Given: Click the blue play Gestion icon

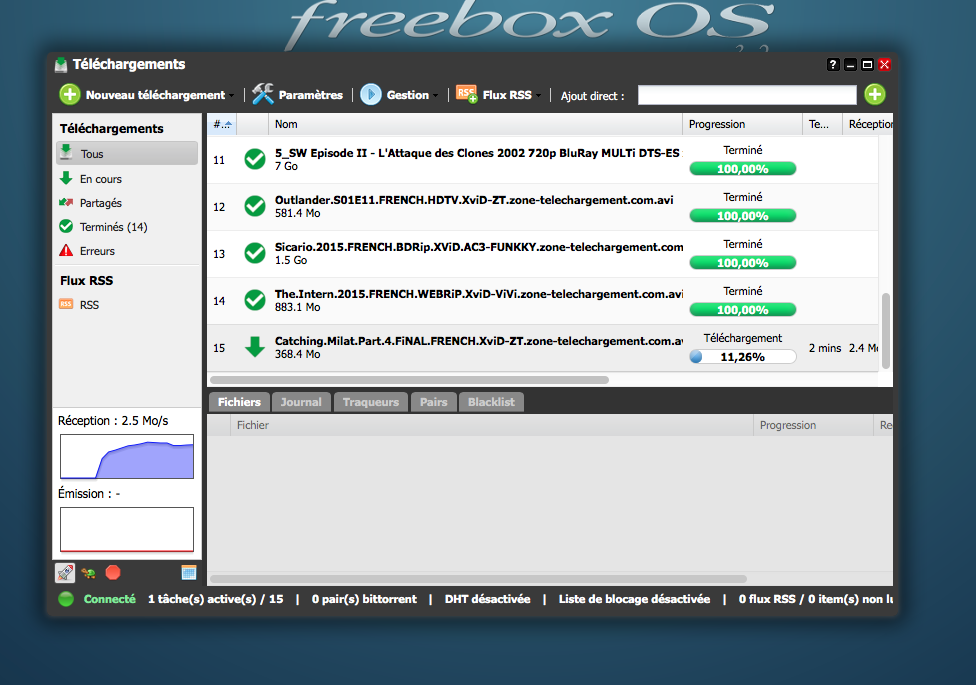Looking at the screenshot, I should tap(371, 95).
